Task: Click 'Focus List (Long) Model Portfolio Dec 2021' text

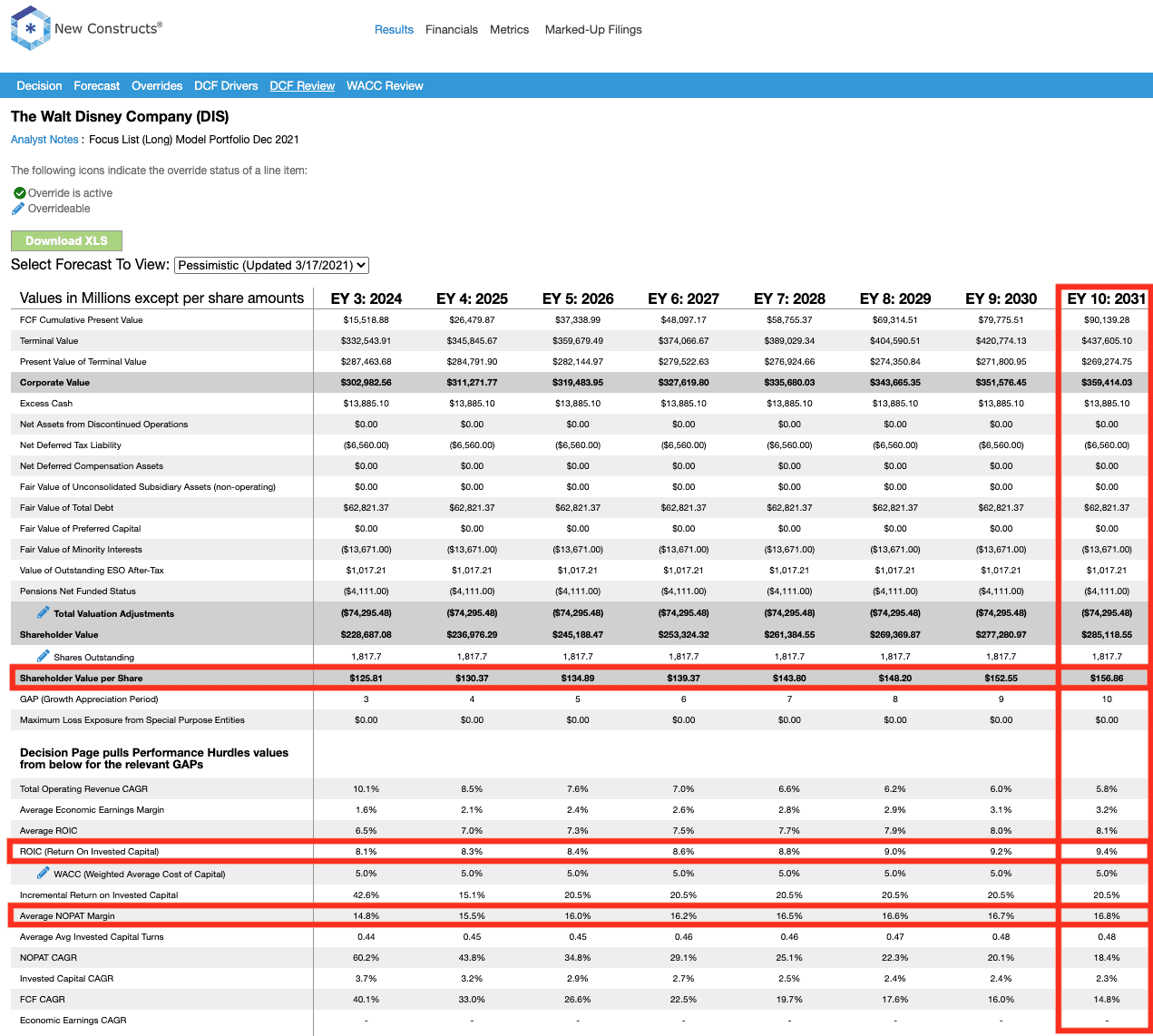Action: pos(194,140)
